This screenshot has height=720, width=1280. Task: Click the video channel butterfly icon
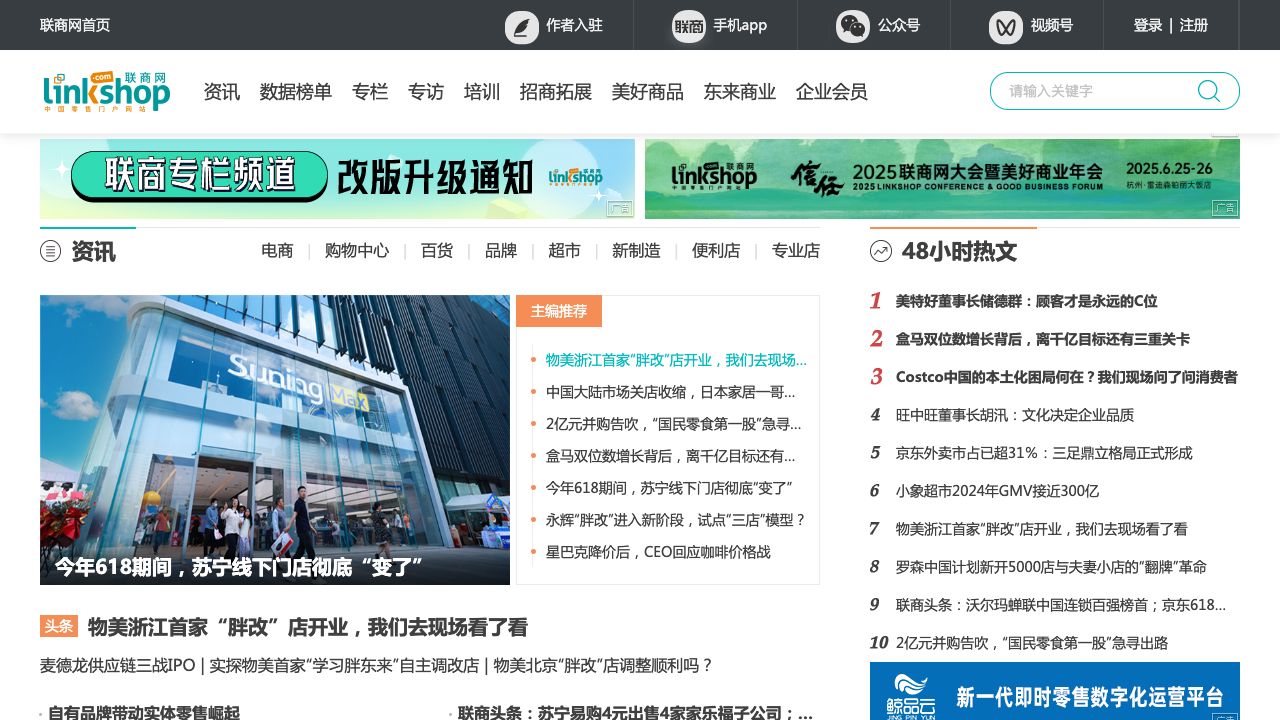[x=1006, y=27]
